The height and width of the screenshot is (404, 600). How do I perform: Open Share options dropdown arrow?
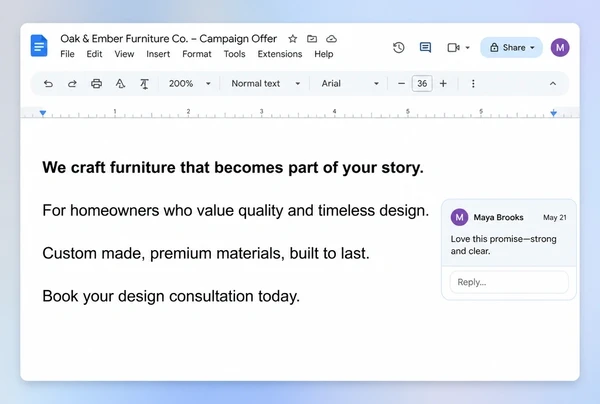pos(532,48)
